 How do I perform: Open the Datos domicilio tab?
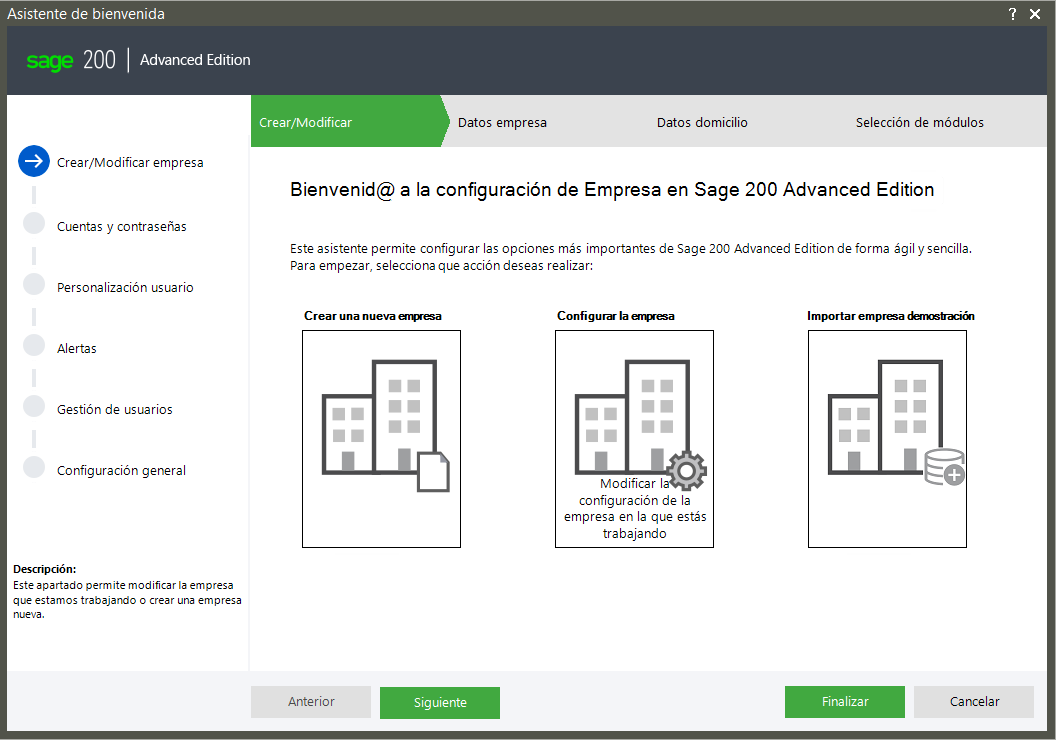(702, 123)
